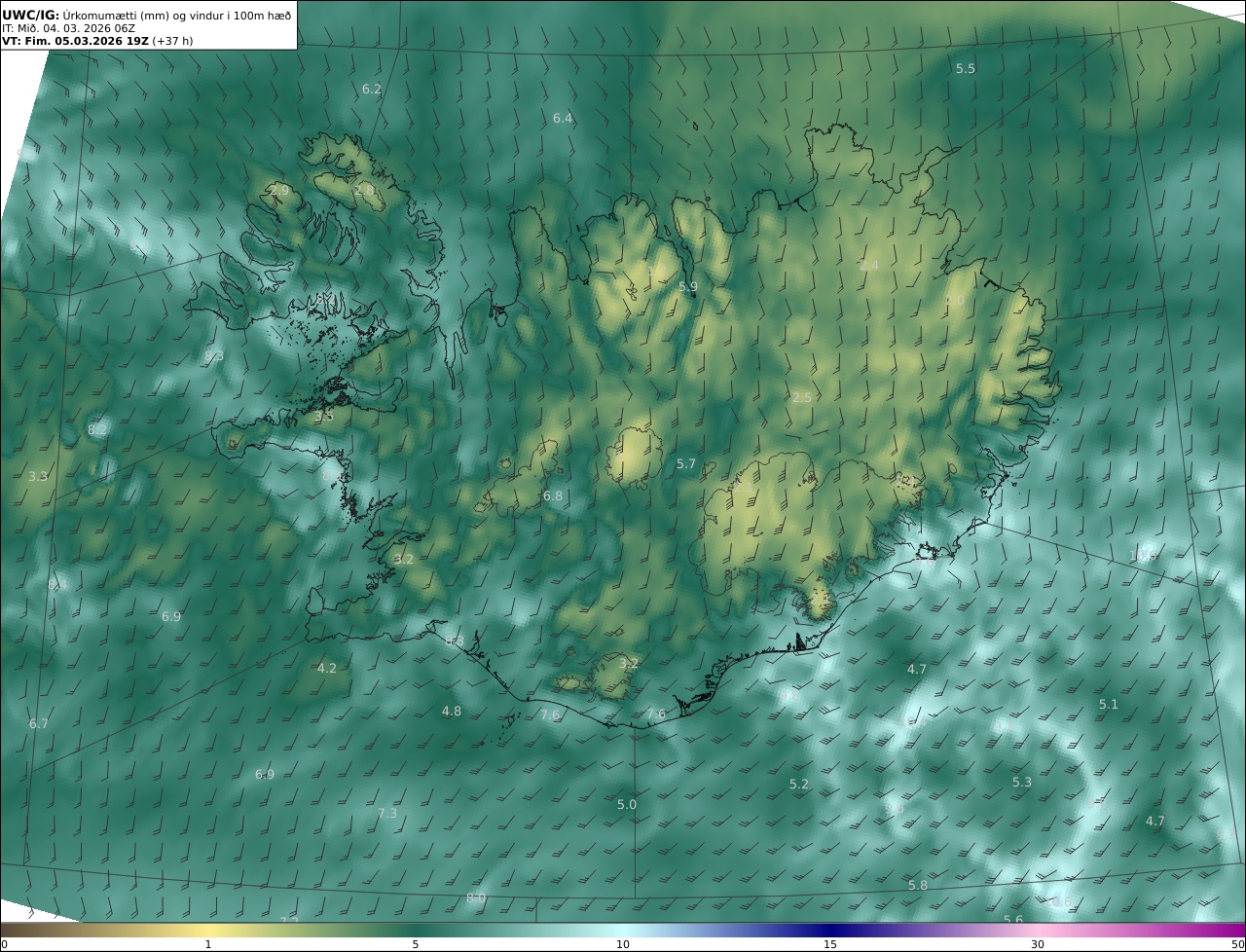This screenshot has height=952, width=1246.
Task: Select the 5.0 value label
Action: (627, 804)
